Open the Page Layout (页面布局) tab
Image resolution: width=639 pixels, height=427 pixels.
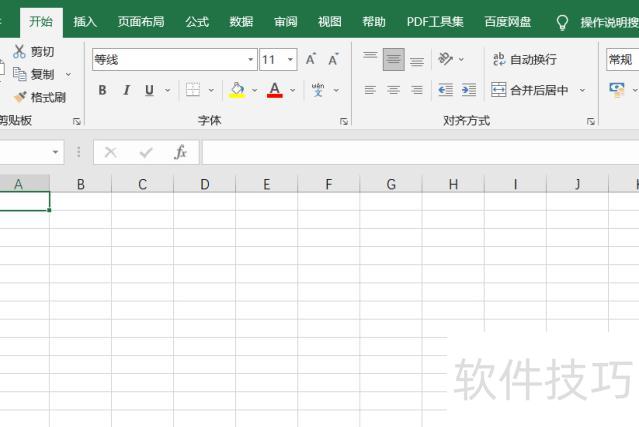tap(141, 22)
